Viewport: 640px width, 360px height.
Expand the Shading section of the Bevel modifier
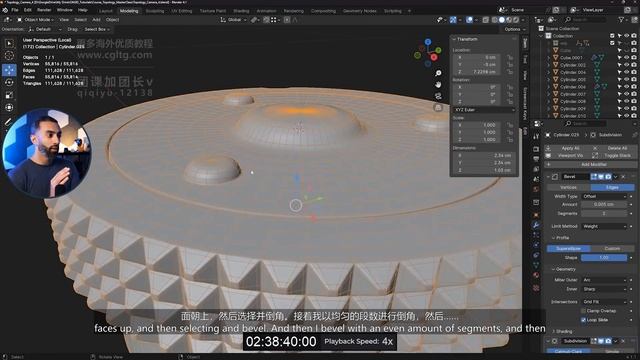click(x=563, y=331)
